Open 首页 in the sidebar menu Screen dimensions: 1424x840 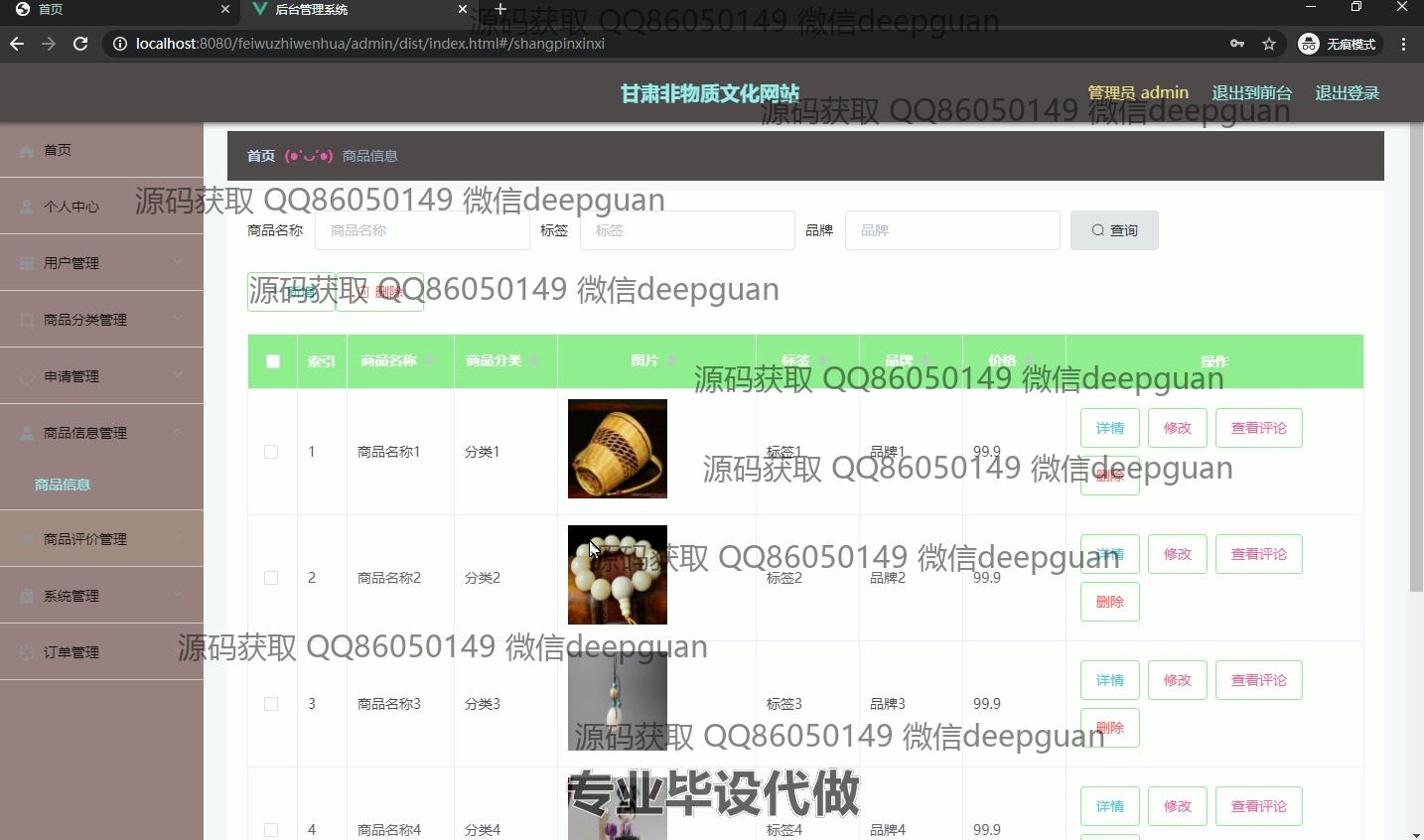[101, 150]
